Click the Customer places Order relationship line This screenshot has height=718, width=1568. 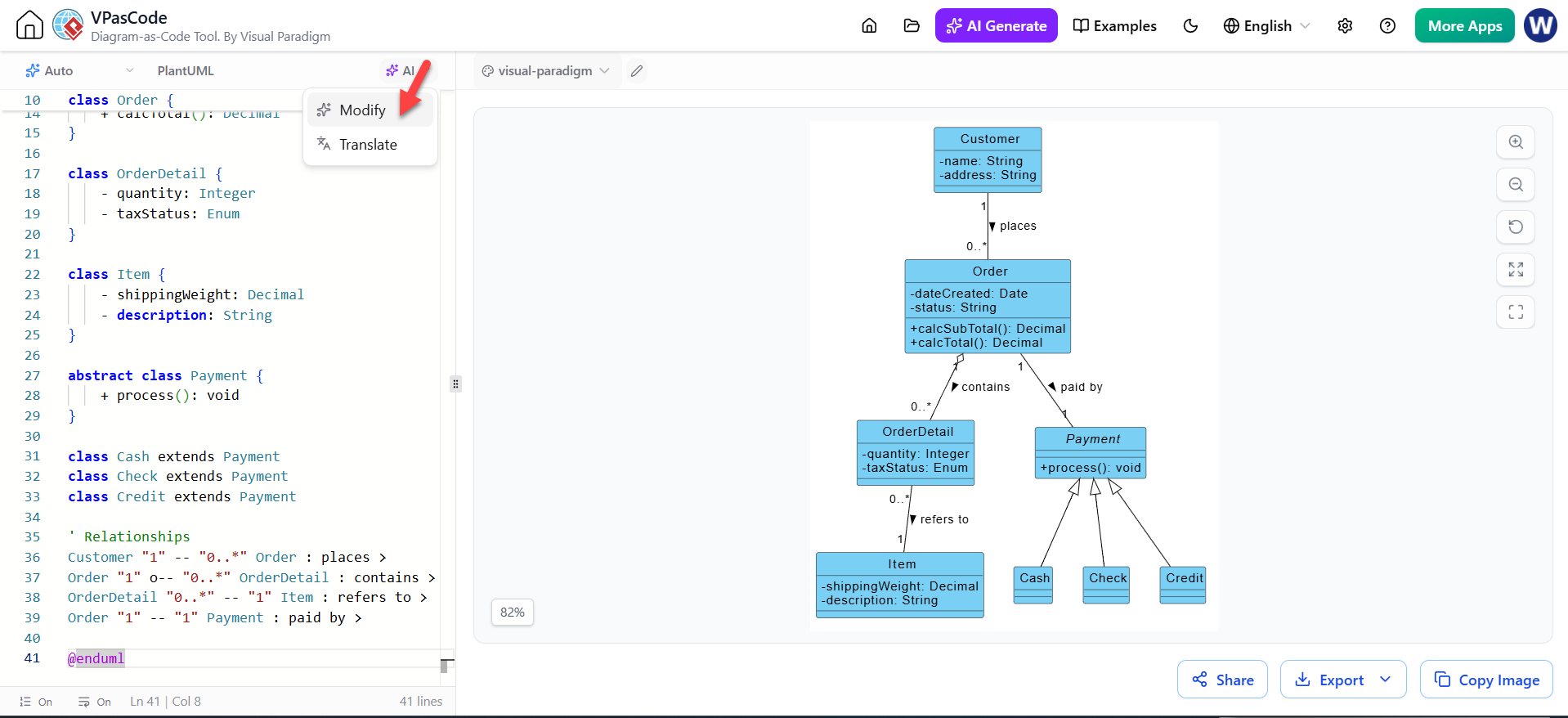227,557
